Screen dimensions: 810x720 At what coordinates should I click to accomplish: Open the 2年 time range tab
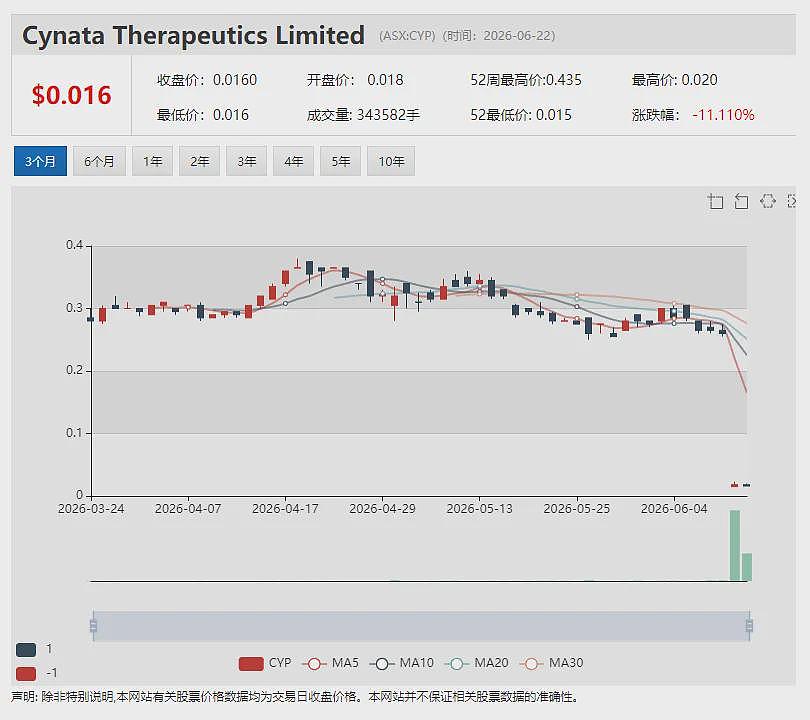[199, 161]
